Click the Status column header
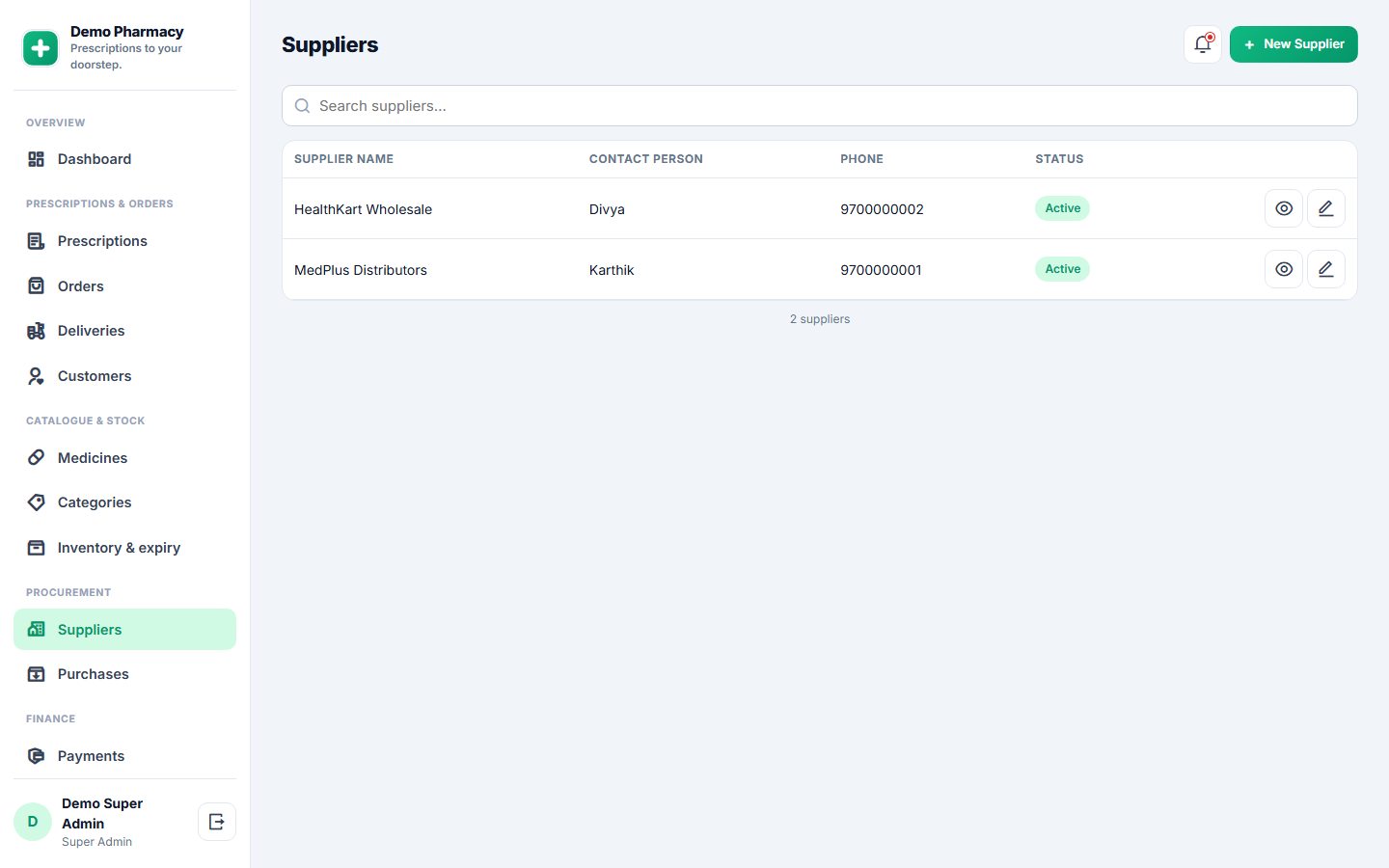The image size is (1389, 868). 1059,159
